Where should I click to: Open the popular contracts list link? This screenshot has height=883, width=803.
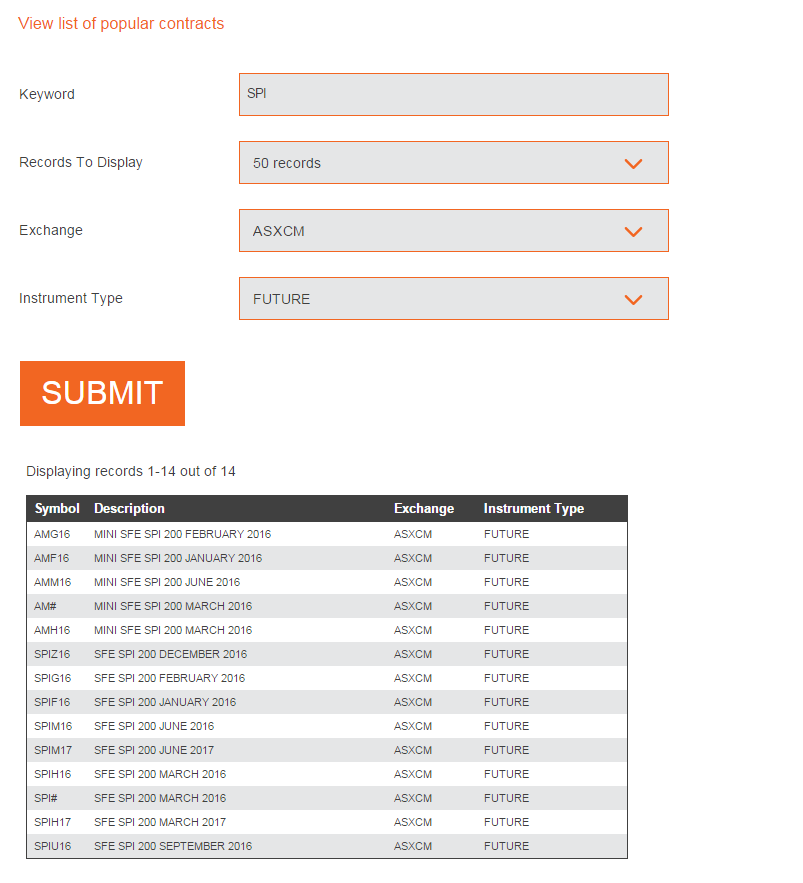click(121, 23)
